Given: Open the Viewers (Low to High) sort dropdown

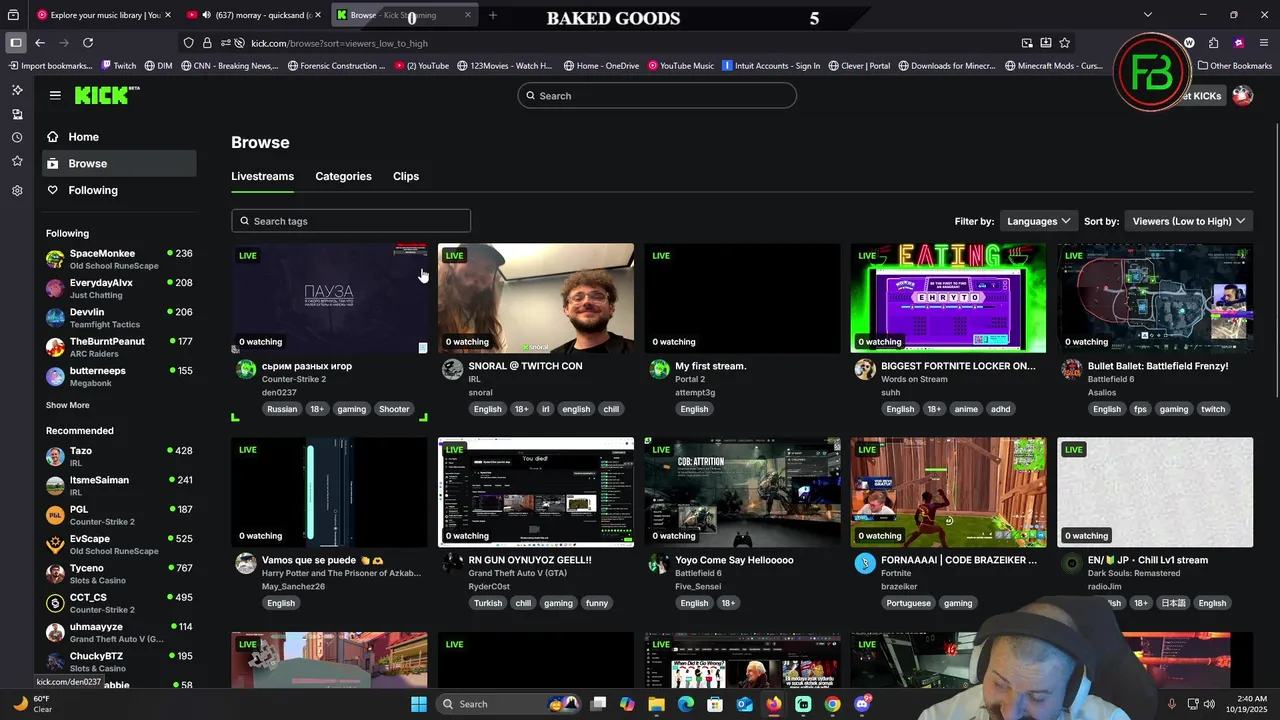Looking at the screenshot, I should pyautogui.click(x=1188, y=221).
